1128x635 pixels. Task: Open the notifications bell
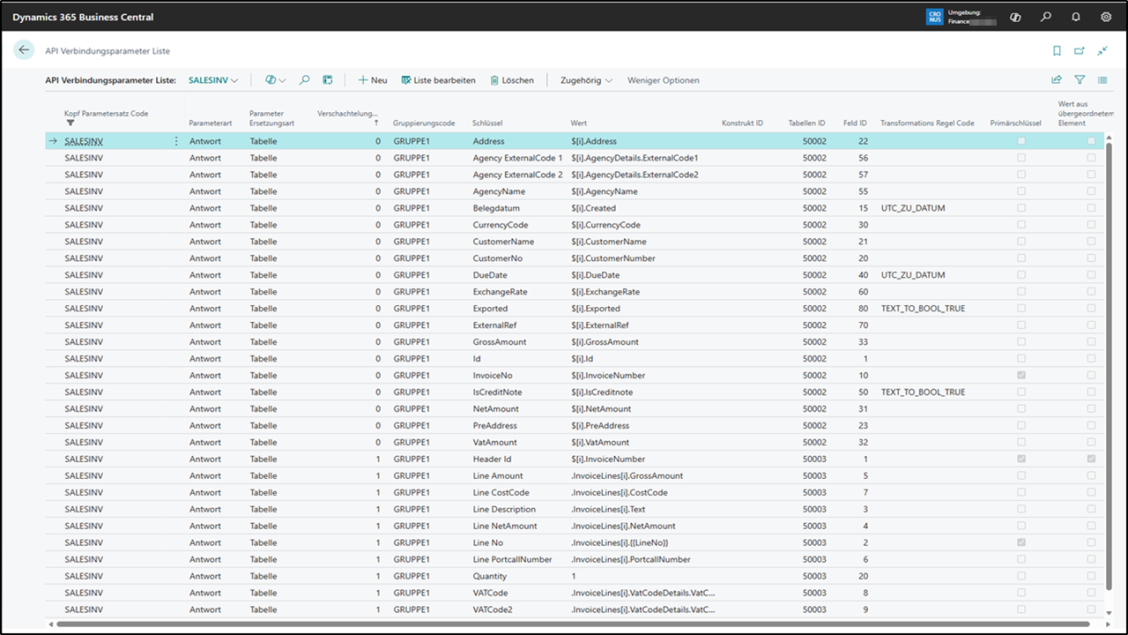coord(1075,17)
